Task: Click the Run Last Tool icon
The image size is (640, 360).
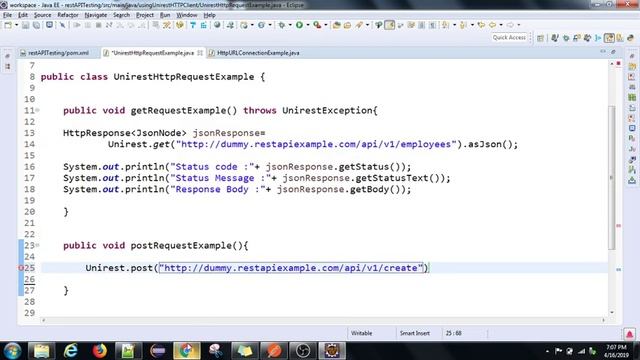Action: [317, 25]
